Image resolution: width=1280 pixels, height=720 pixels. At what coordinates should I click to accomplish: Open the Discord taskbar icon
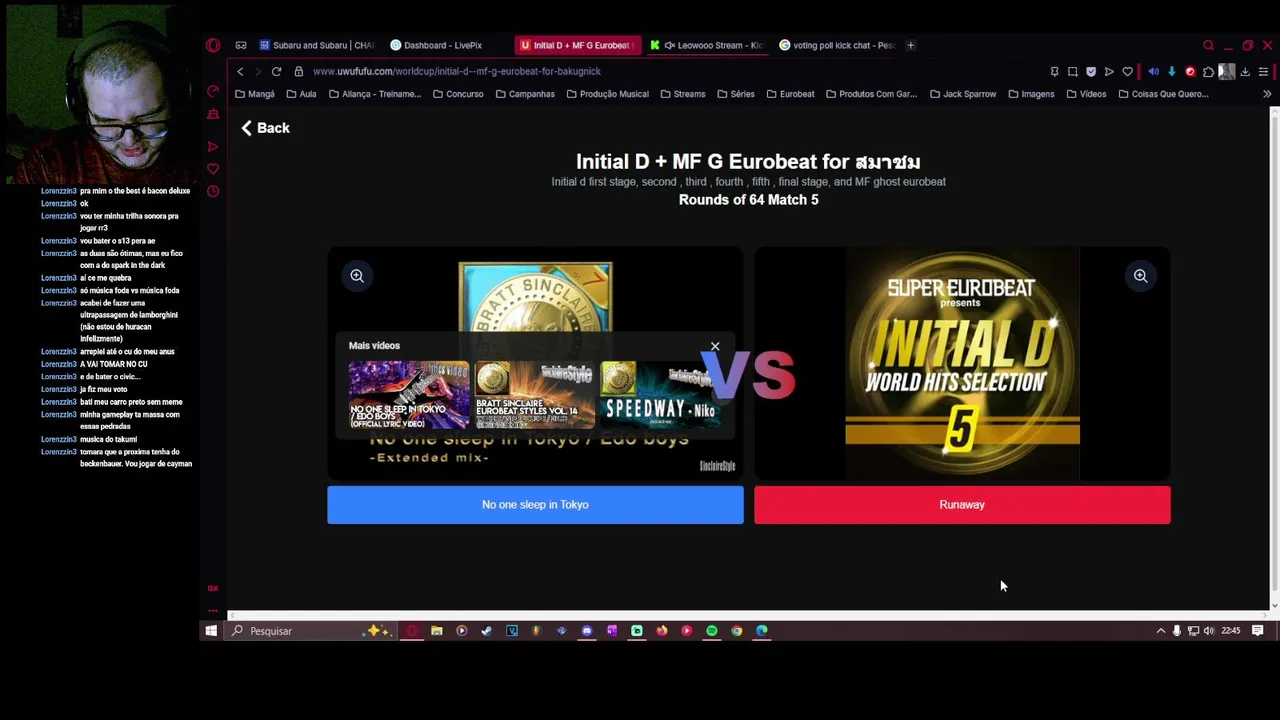point(586,631)
